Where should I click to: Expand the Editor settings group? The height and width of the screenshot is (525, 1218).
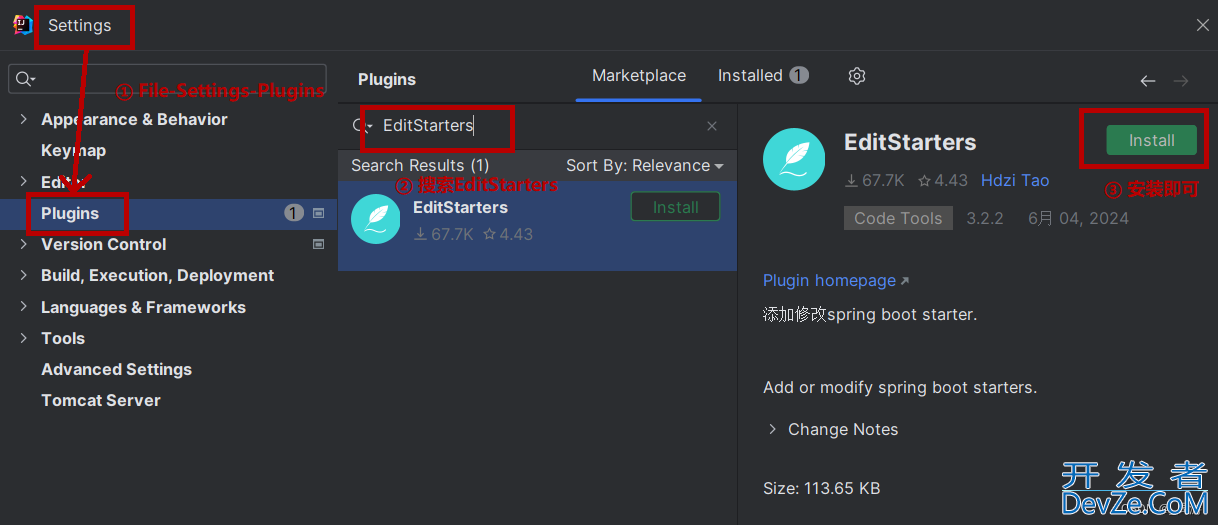[x=23, y=182]
